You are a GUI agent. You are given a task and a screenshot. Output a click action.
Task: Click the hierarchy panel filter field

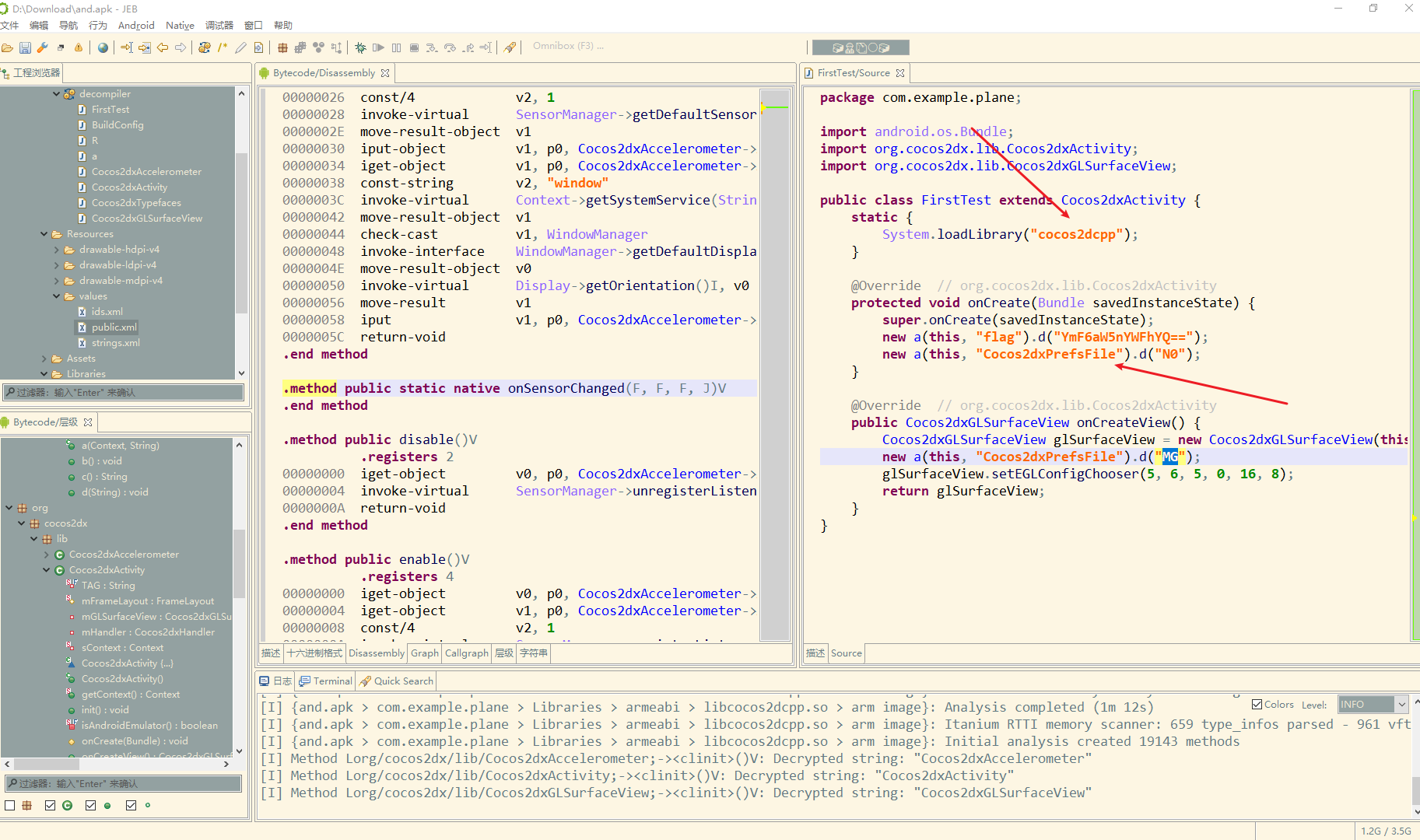pyautogui.click(x=124, y=784)
